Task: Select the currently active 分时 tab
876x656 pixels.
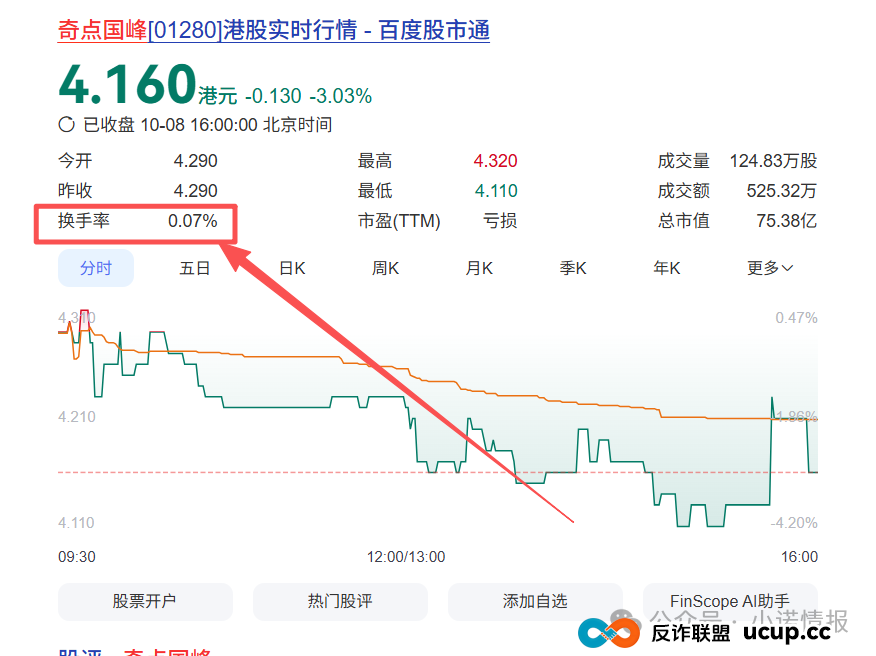Action: point(95,268)
